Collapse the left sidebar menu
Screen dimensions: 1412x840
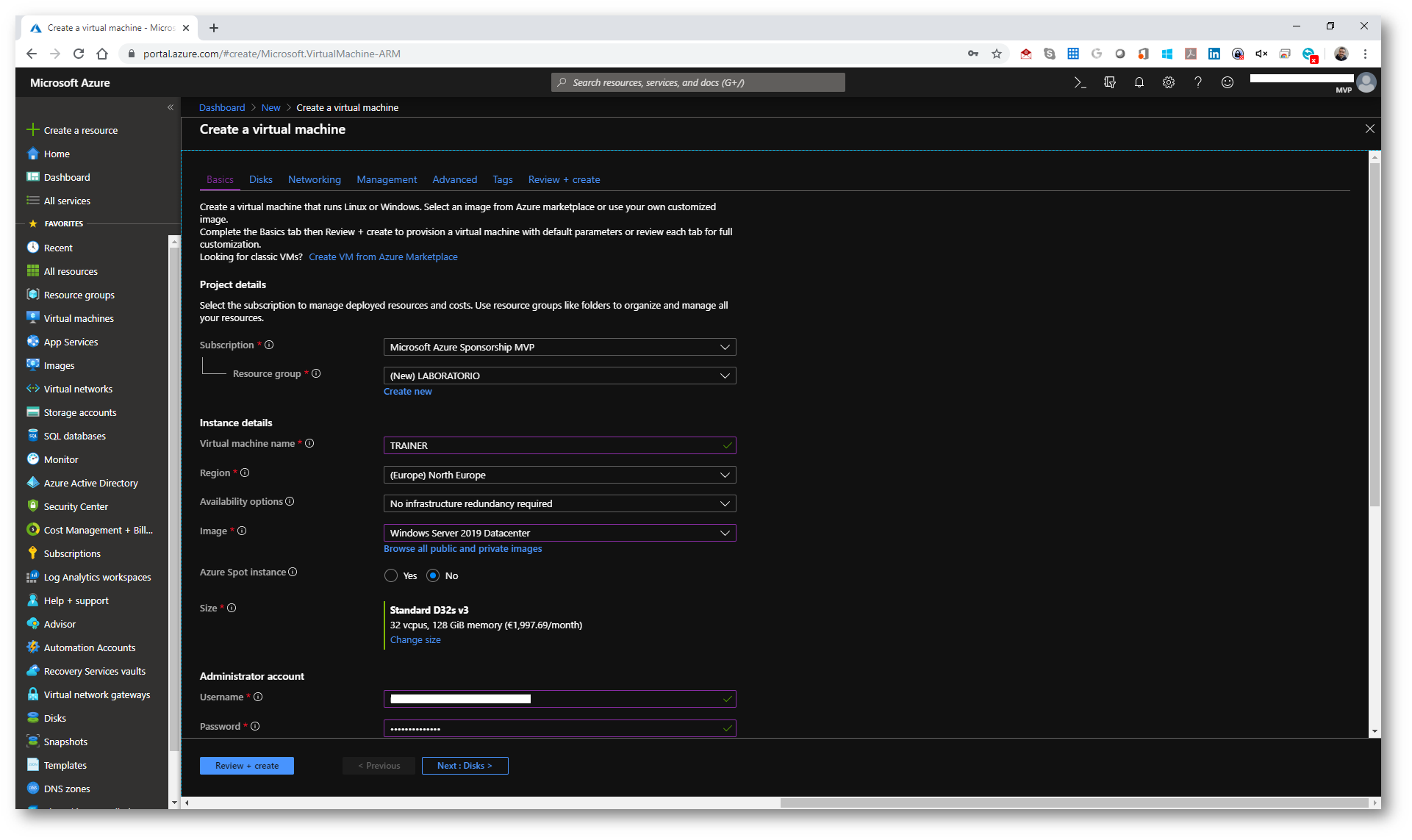tap(171, 107)
